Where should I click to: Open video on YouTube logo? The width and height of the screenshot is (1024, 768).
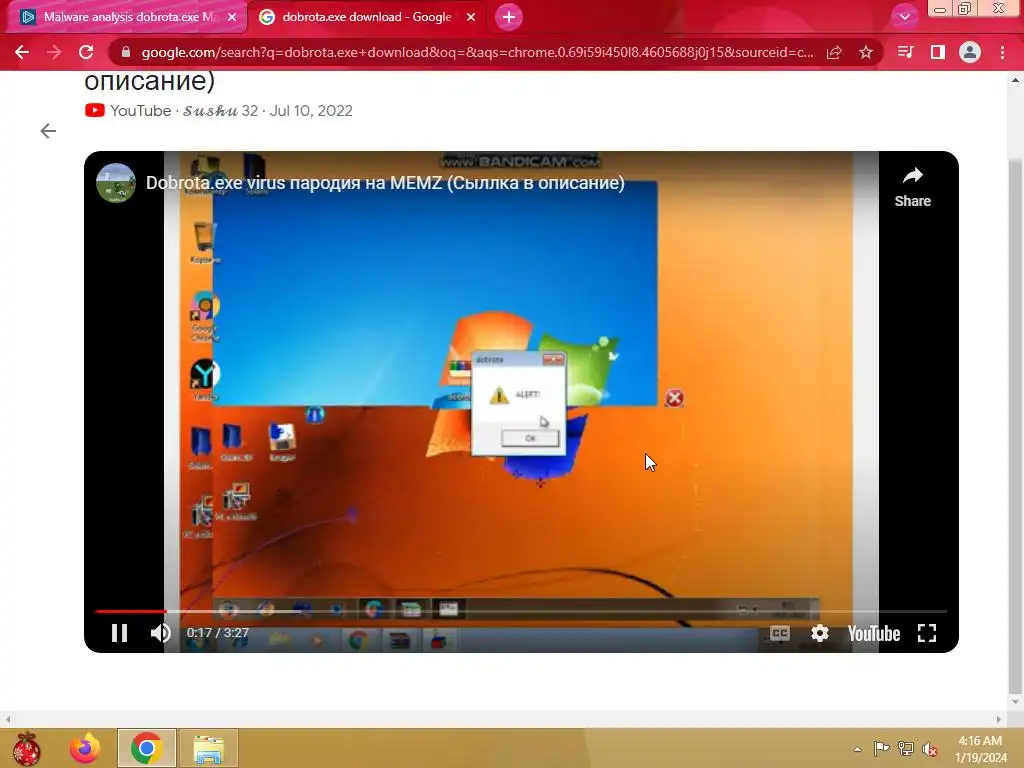point(874,633)
